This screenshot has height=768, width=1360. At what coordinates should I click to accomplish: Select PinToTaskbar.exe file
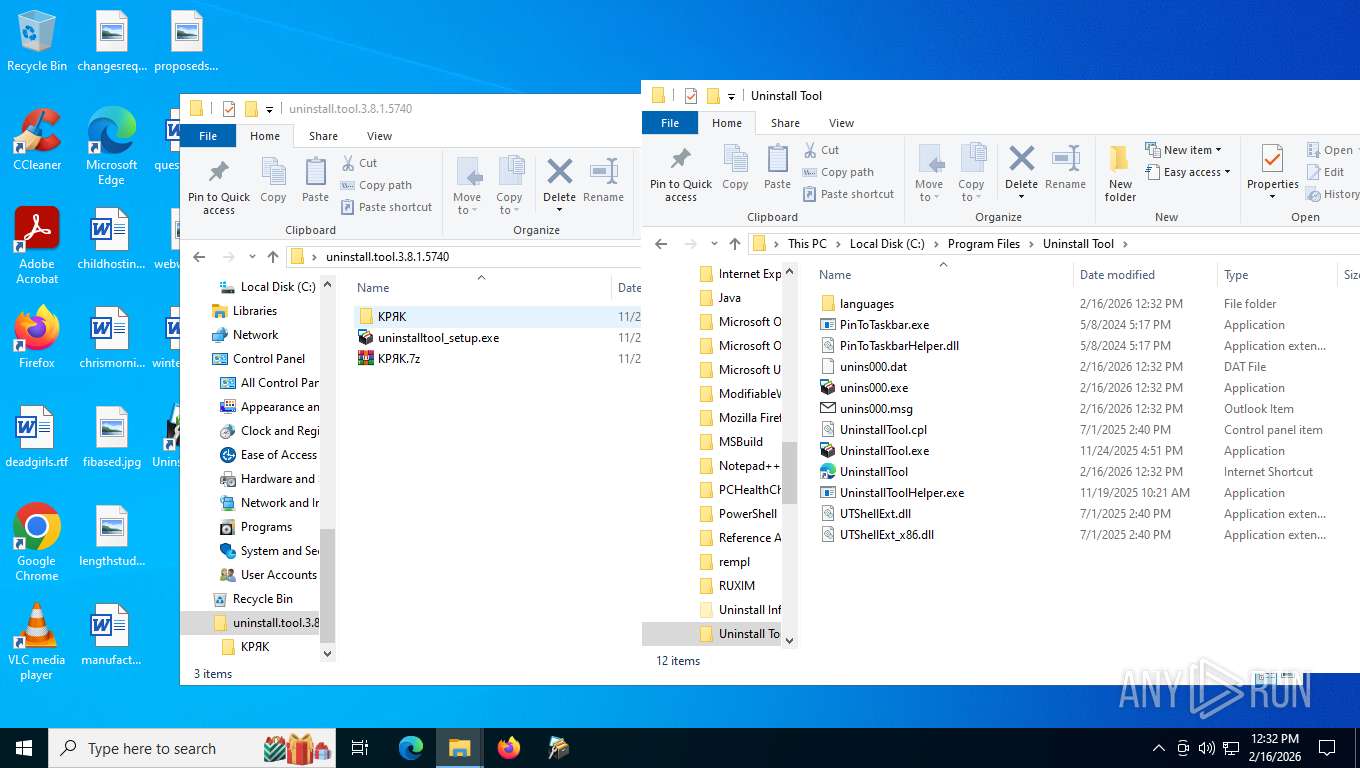pos(874,325)
